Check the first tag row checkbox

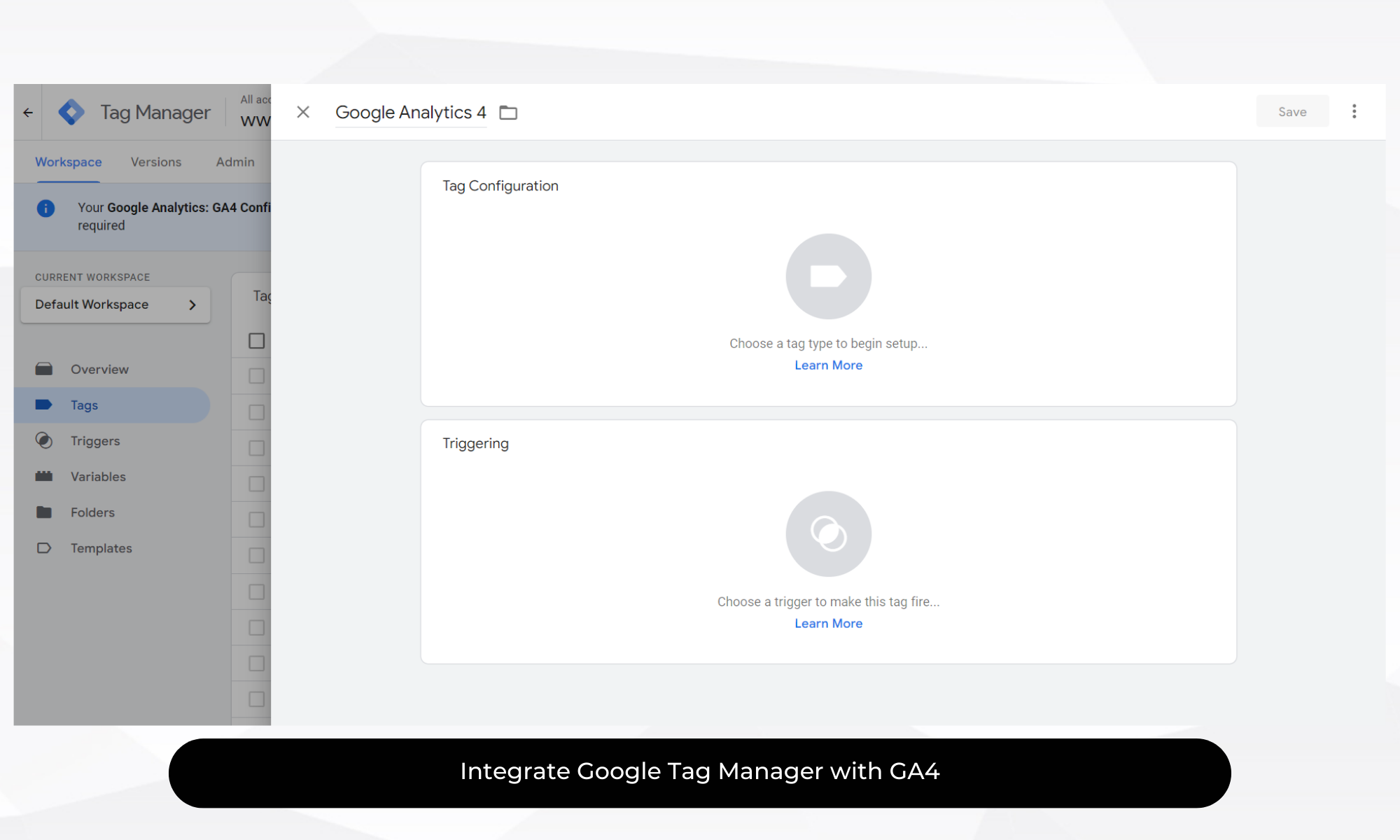click(x=257, y=377)
